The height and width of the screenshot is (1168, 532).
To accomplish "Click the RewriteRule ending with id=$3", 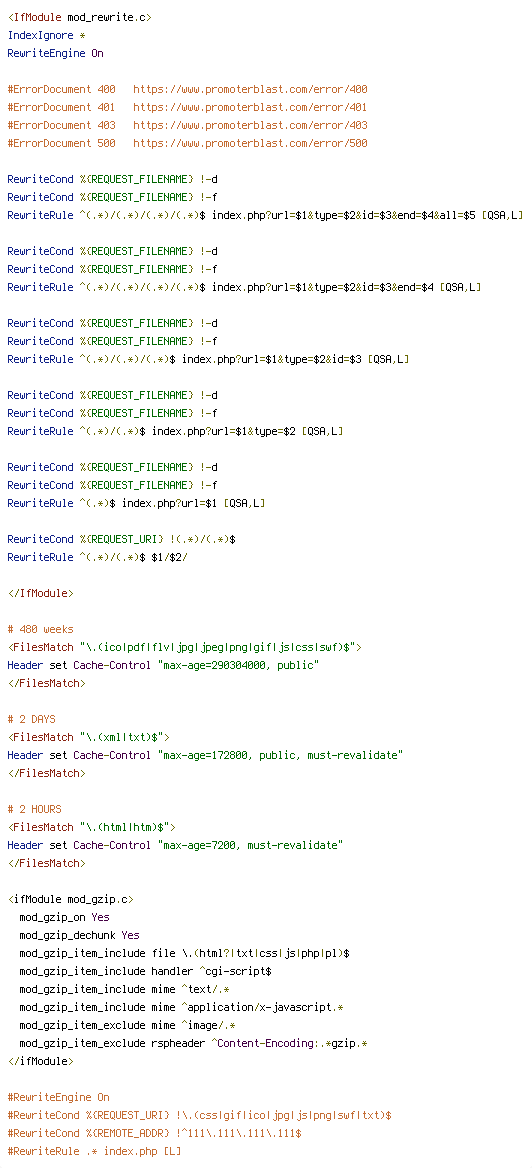I will [x=209, y=359].
